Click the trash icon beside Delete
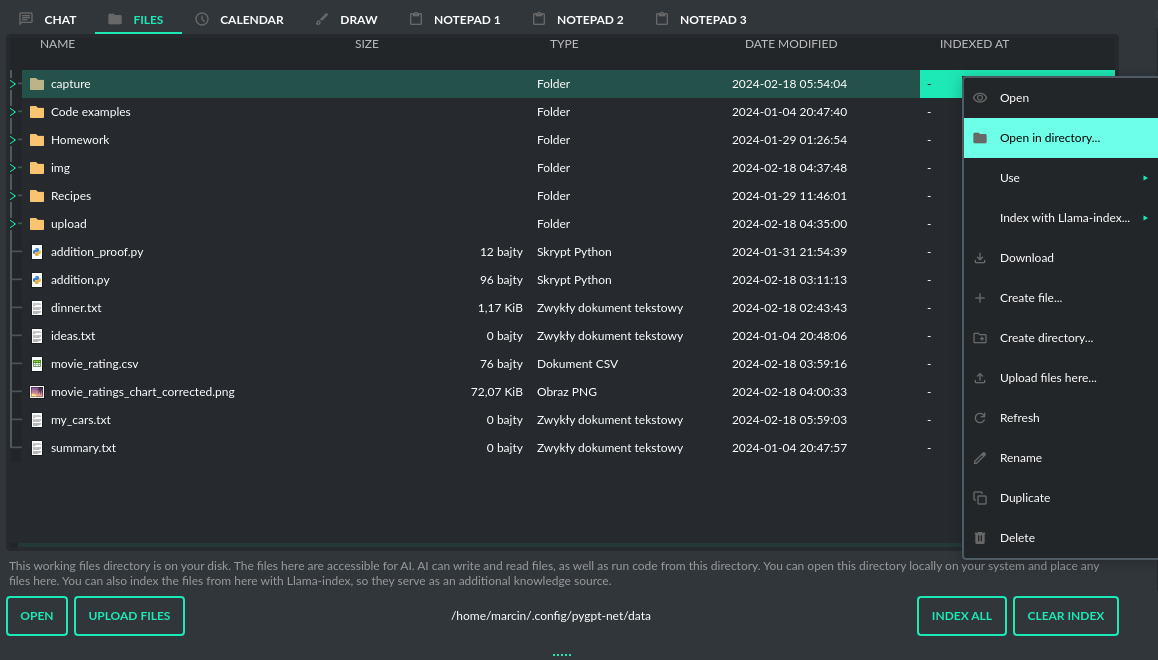 (980, 538)
